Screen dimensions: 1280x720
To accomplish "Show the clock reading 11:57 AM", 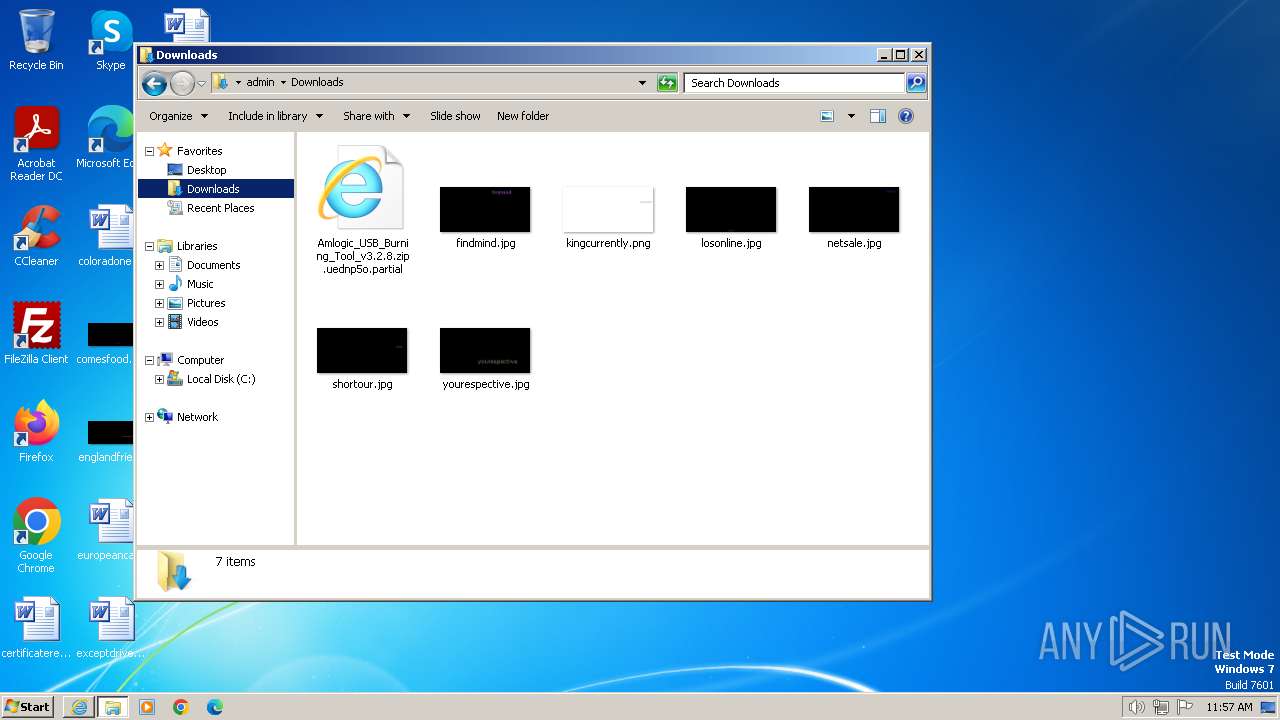I will tap(1229, 707).
